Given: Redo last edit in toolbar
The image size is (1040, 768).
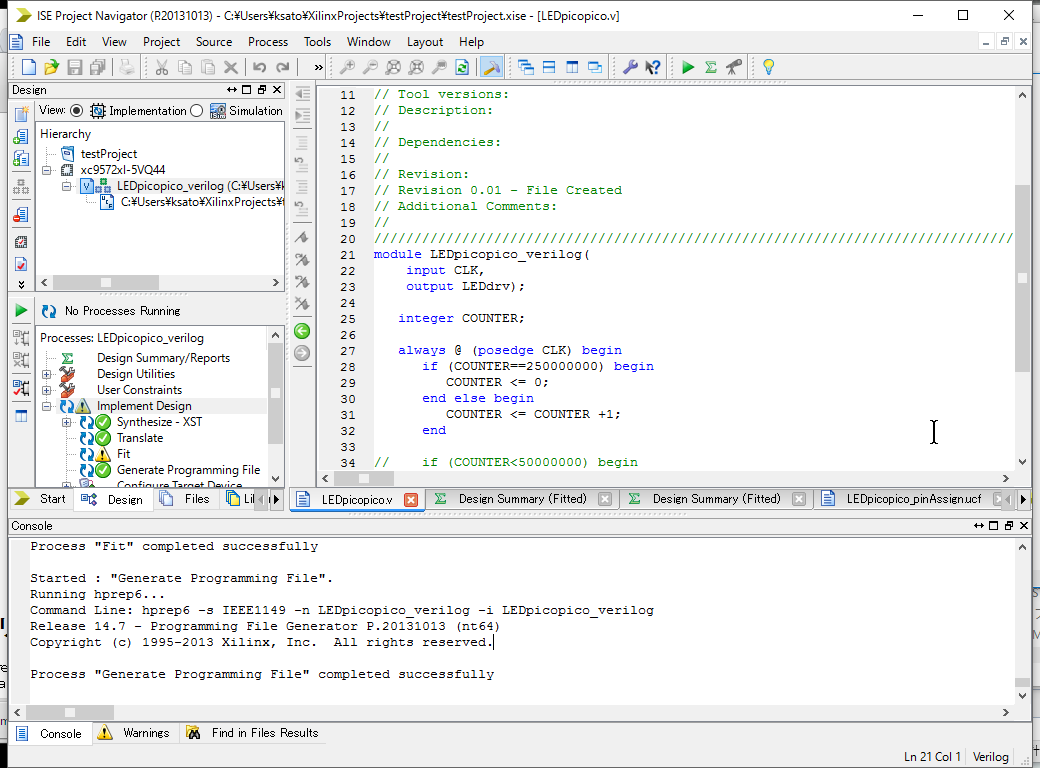Looking at the screenshot, I should [x=283, y=67].
